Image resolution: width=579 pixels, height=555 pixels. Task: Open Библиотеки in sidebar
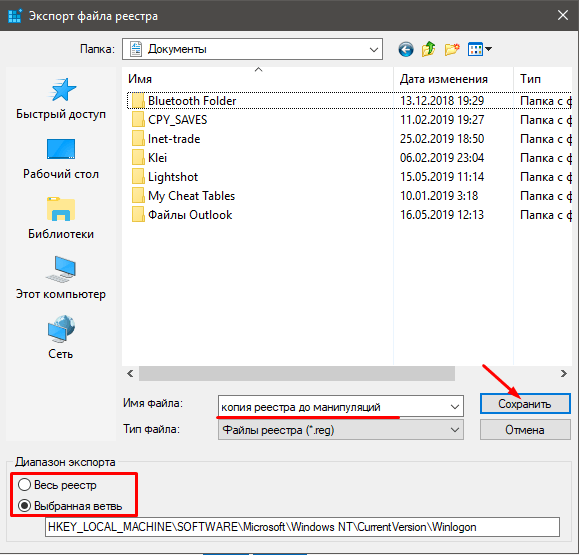pos(61,219)
